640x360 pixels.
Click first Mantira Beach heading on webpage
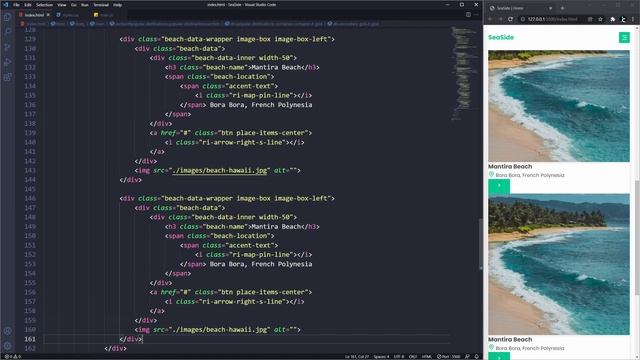tap(510, 167)
